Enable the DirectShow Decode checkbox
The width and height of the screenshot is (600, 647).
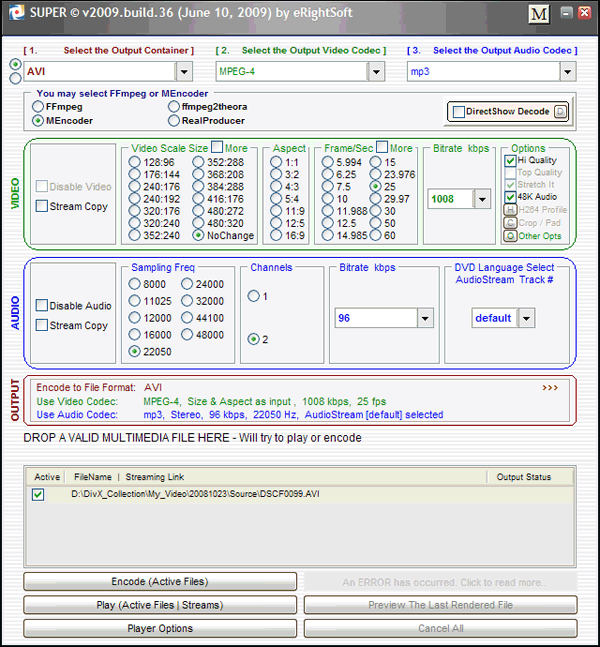coord(458,112)
